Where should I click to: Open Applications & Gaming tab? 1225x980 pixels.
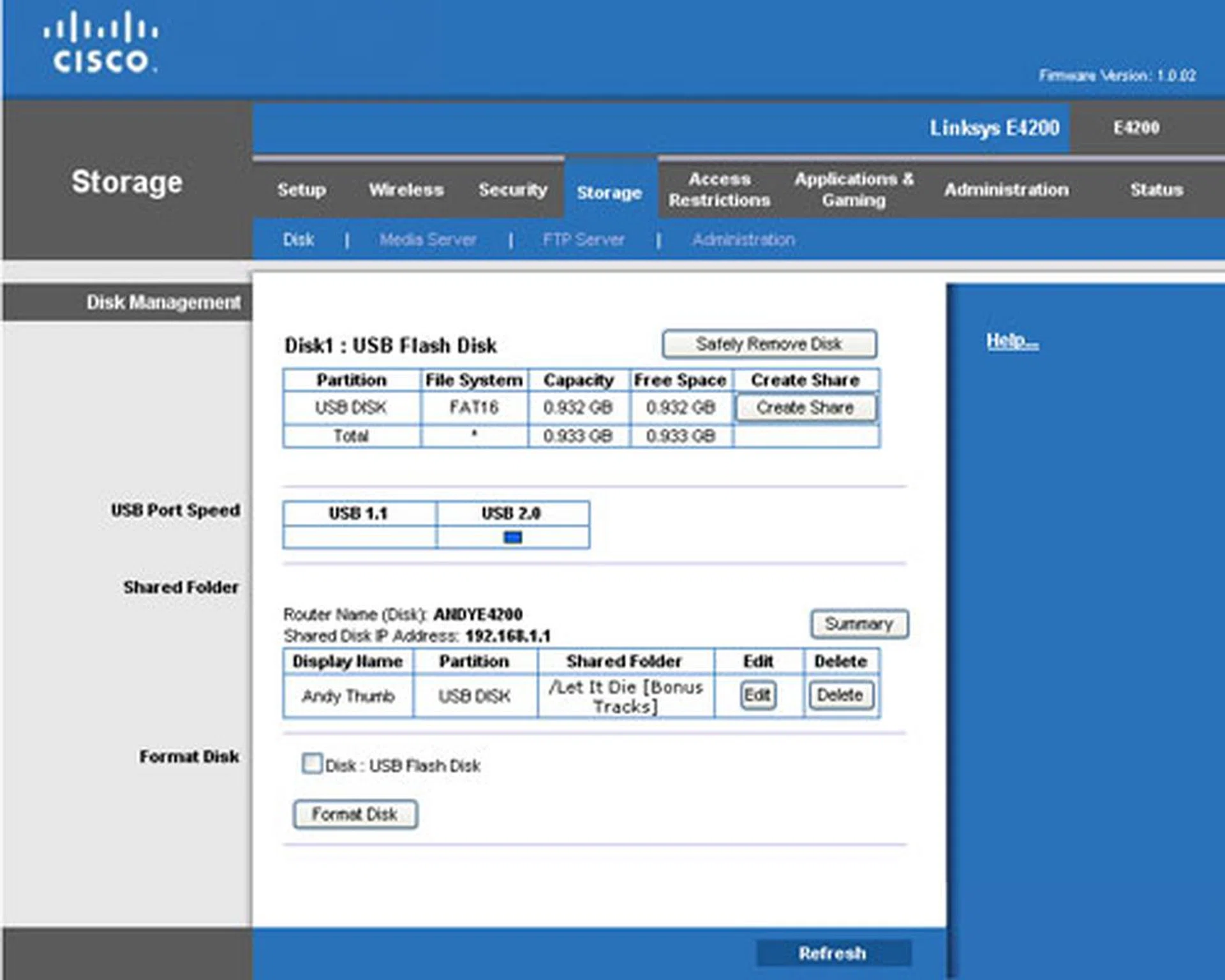(854, 189)
